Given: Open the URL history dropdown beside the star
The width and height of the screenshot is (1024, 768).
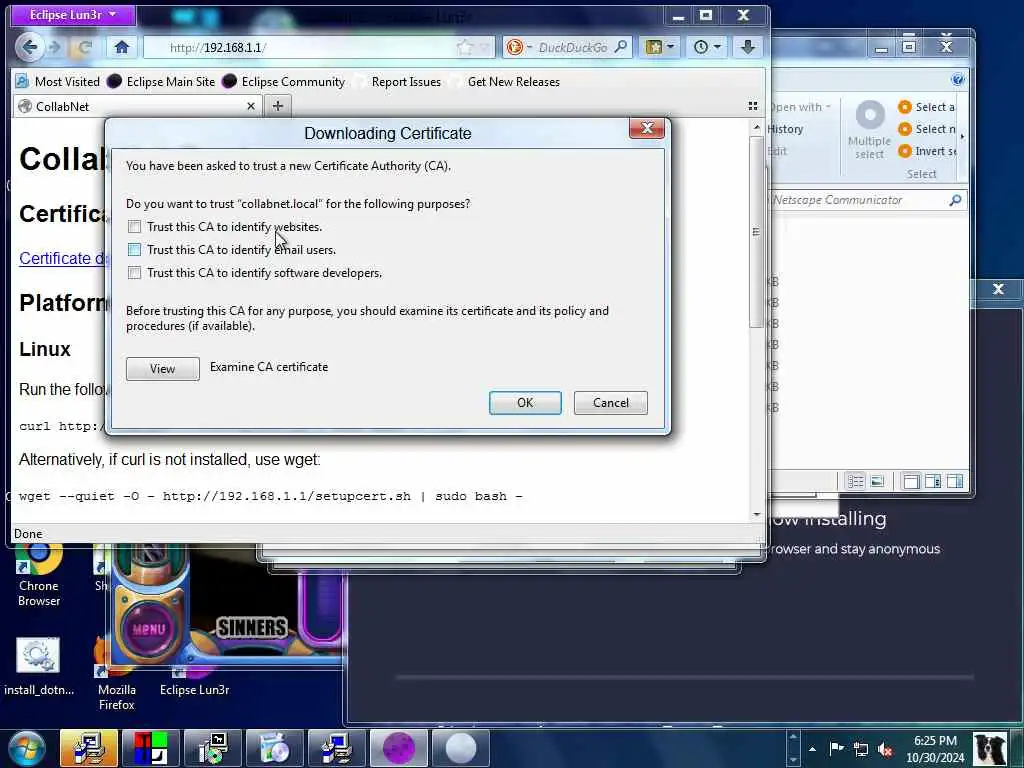Looking at the screenshot, I should tap(485, 47).
